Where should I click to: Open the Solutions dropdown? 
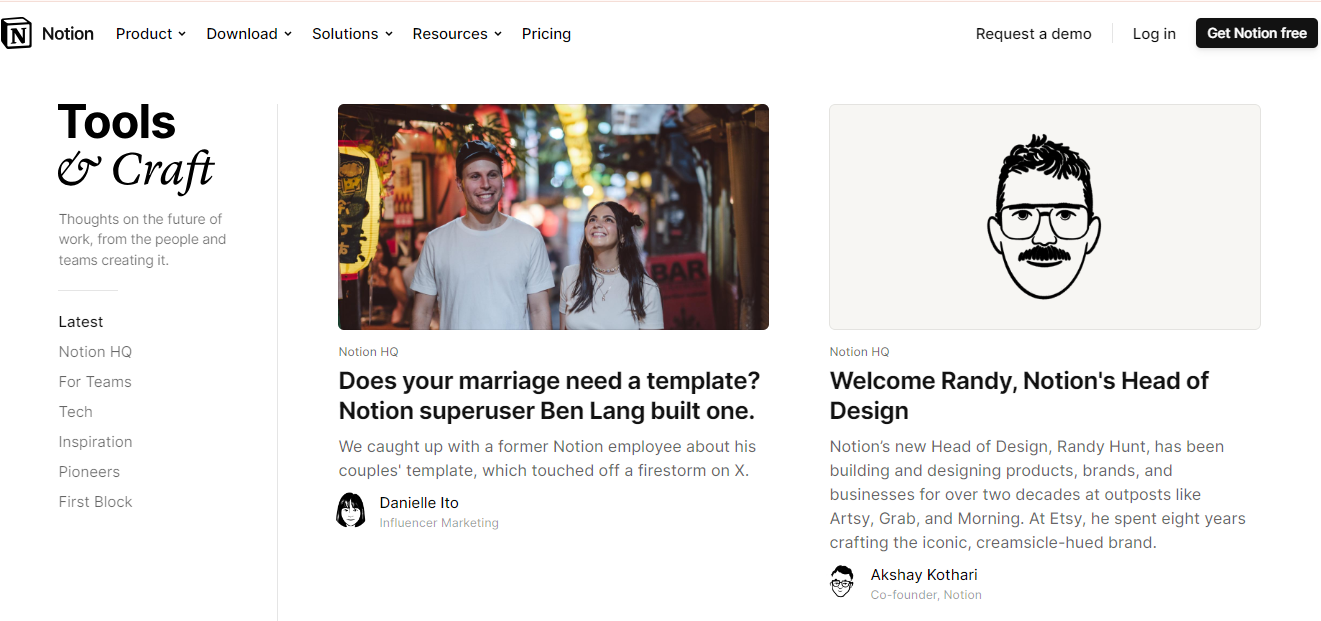[x=352, y=34]
